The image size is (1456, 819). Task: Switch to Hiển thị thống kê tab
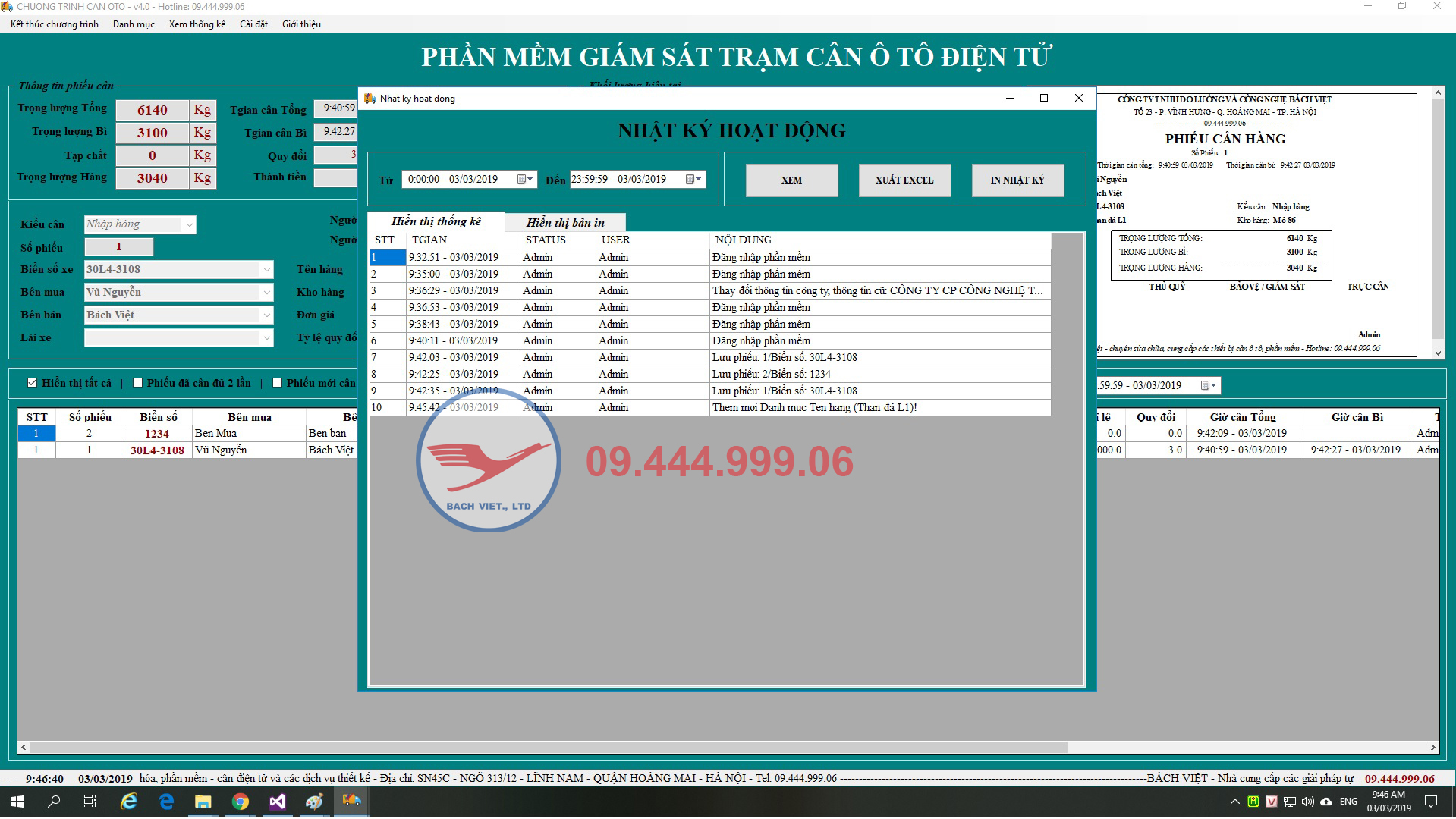pyautogui.click(x=436, y=221)
